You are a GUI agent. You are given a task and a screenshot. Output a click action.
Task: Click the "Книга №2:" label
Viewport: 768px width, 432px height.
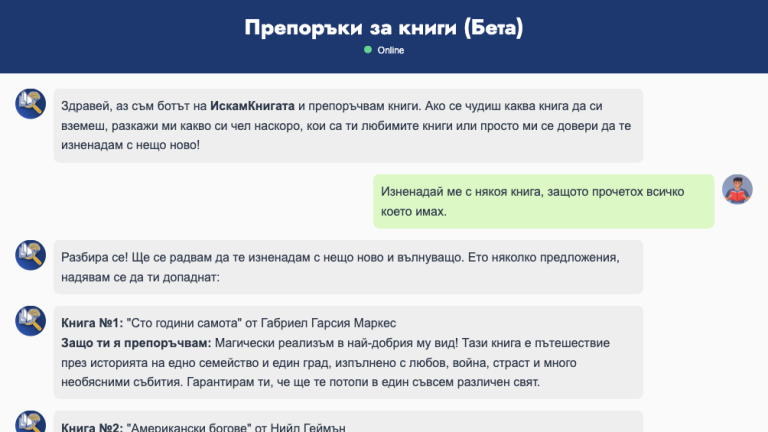(x=92, y=427)
